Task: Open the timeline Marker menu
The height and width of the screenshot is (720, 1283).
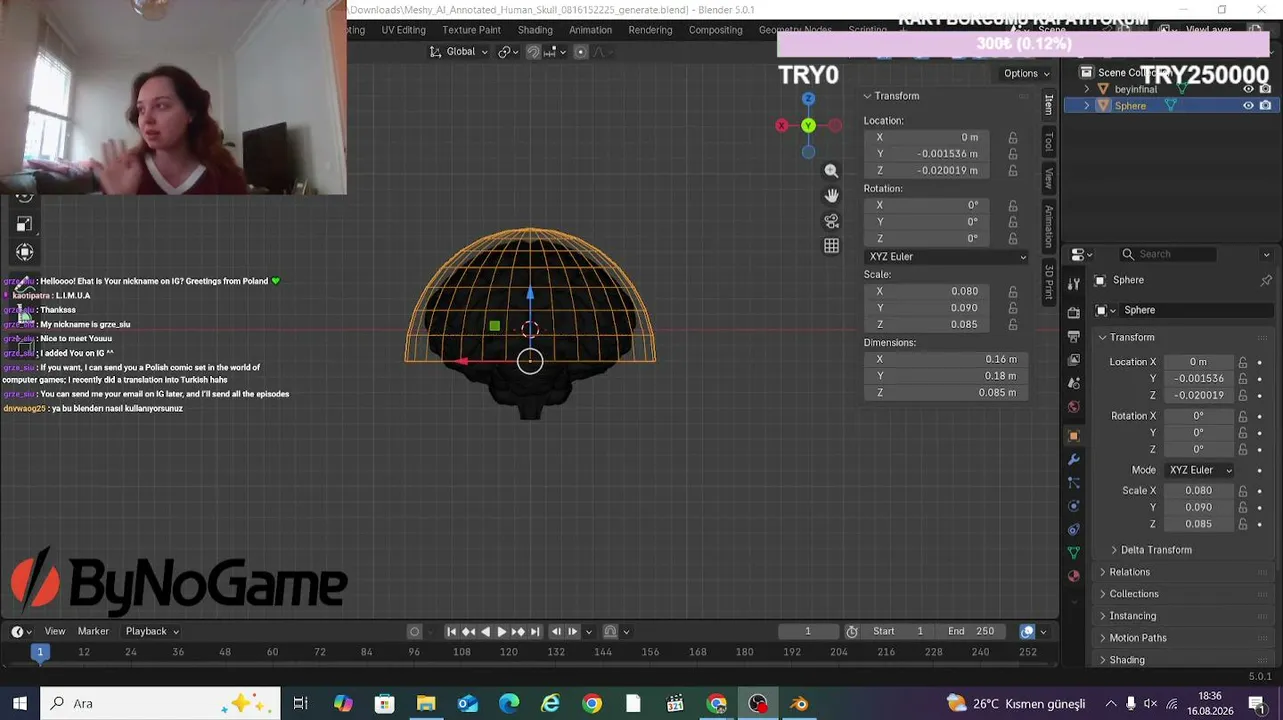Action: [93, 631]
